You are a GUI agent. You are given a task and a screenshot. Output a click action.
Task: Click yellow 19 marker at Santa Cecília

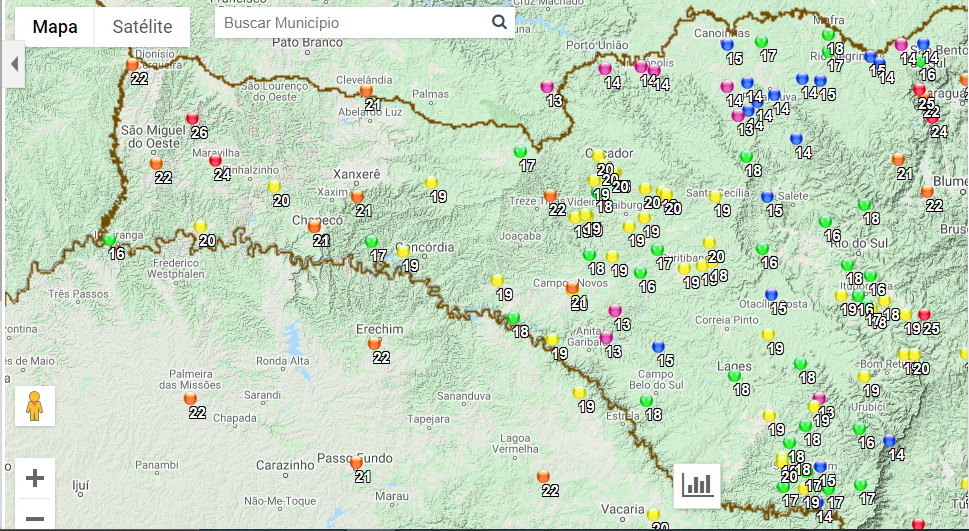click(716, 197)
